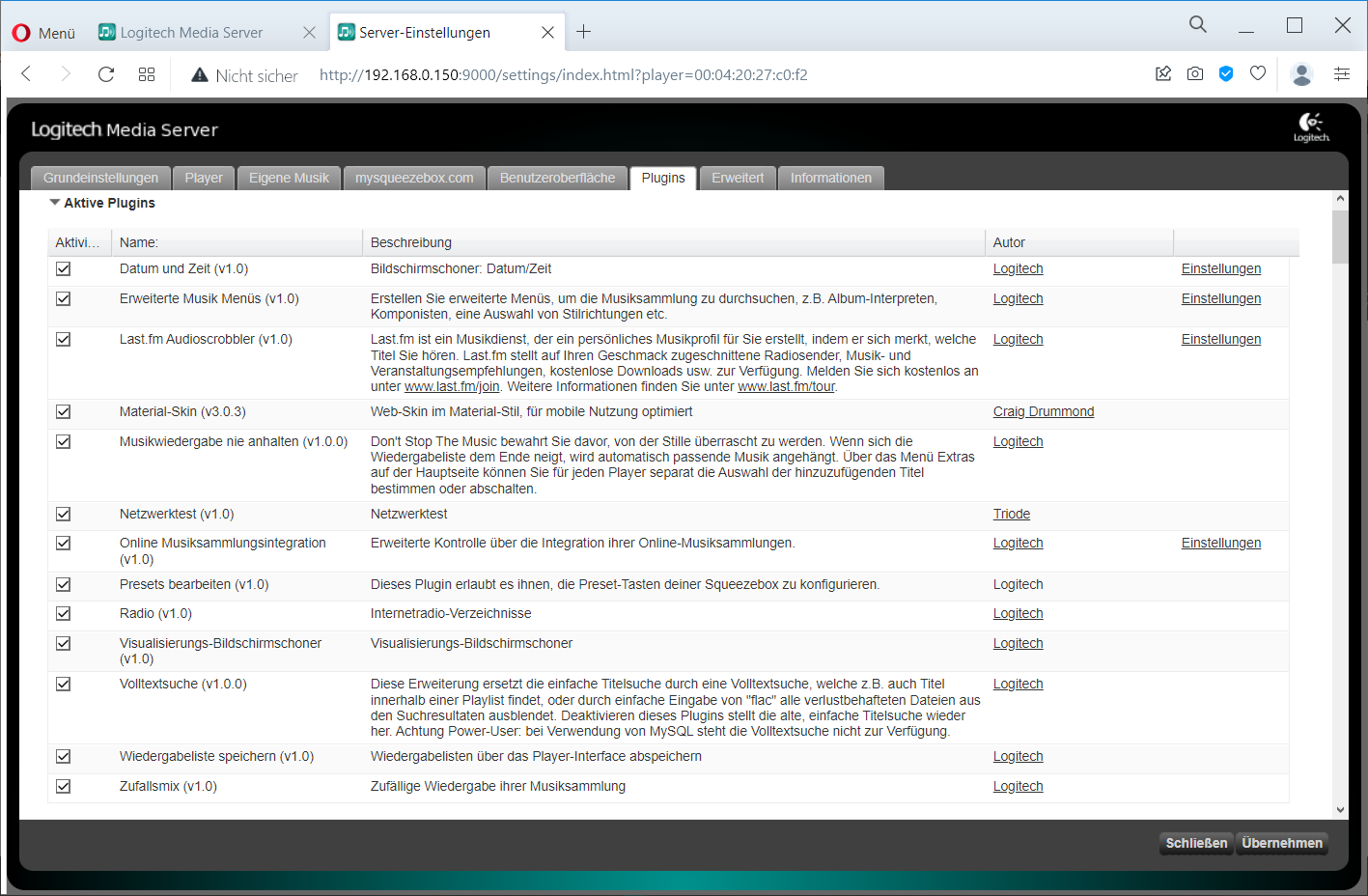
Task: Close the Server-Einstellungen tab
Action: pos(547,33)
